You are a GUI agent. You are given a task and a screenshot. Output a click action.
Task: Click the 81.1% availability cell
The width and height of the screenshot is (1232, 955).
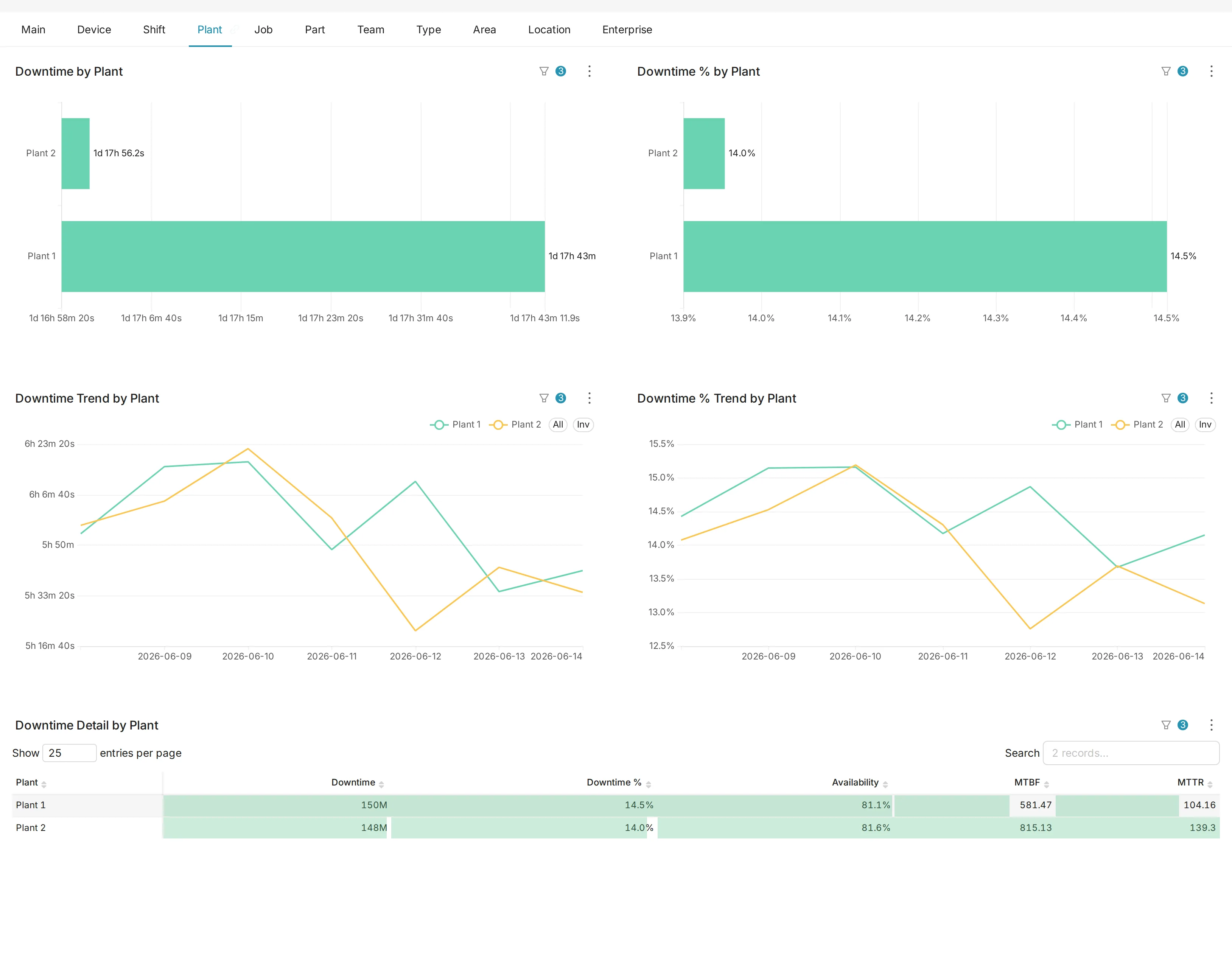point(775,805)
